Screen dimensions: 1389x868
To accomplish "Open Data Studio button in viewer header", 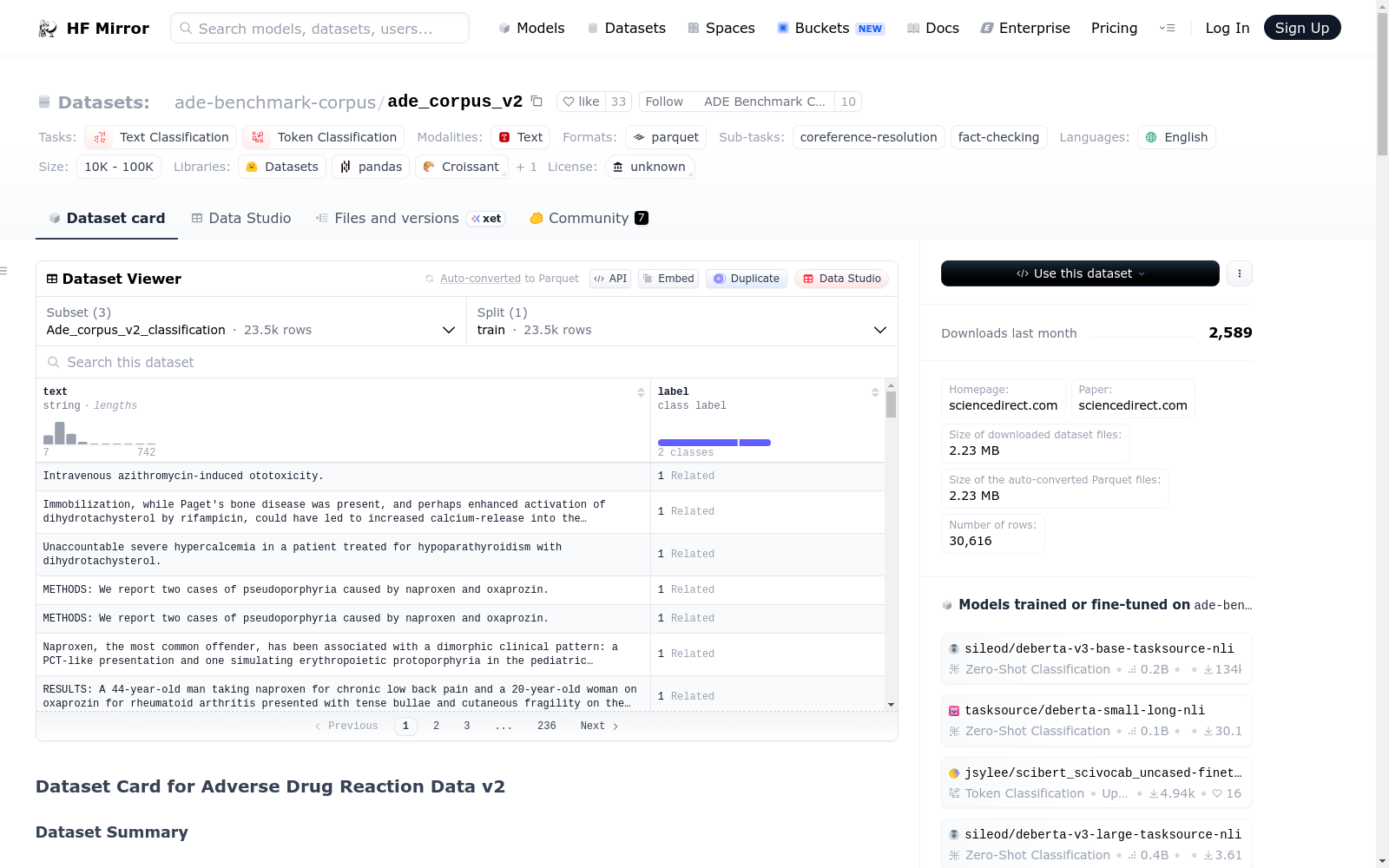I will (x=841, y=279).
